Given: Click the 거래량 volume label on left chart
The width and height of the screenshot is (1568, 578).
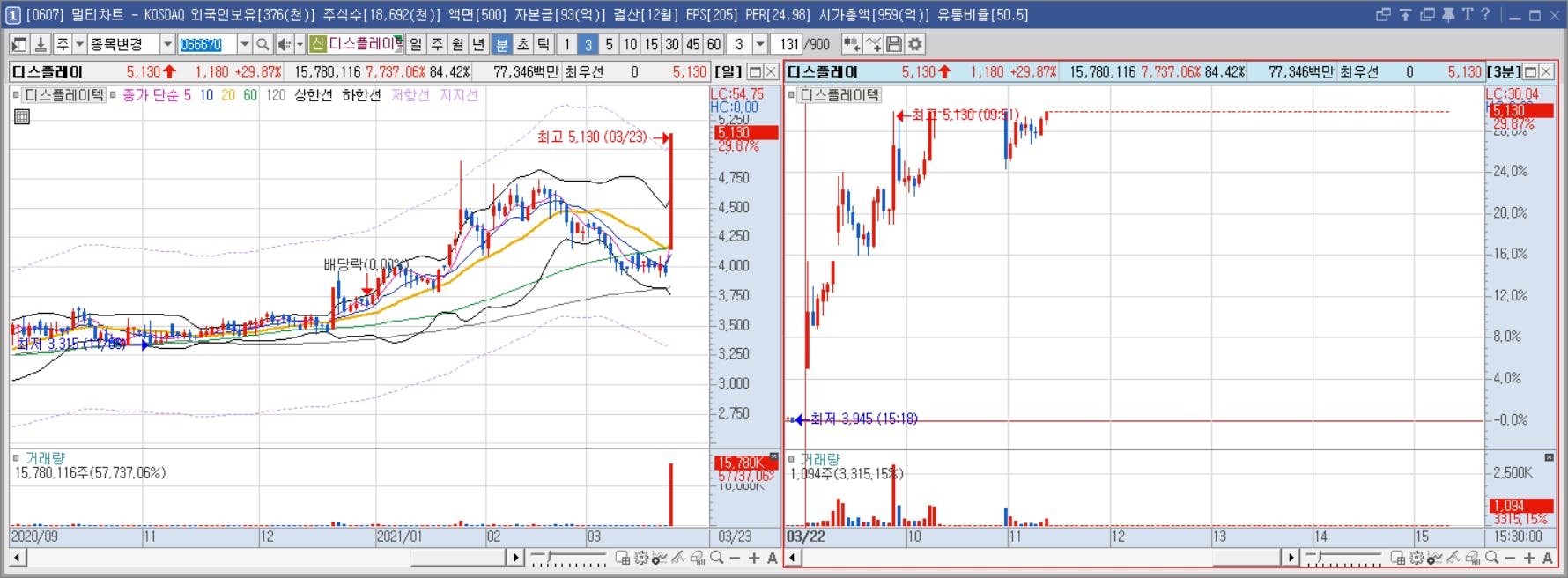Looking at the screenshot, I should click(45, 458).
